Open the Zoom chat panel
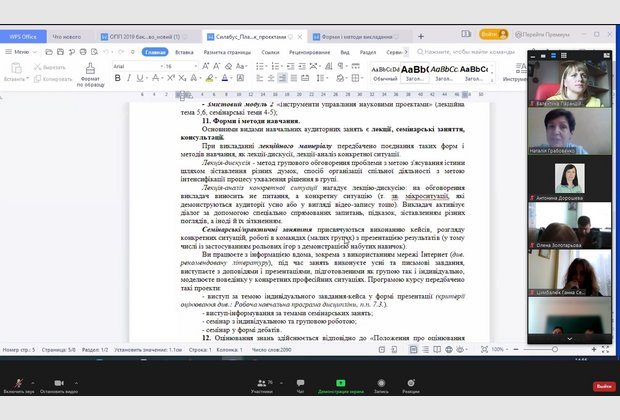The height and width of the screenshot is (420, 620). pos(302,381)
